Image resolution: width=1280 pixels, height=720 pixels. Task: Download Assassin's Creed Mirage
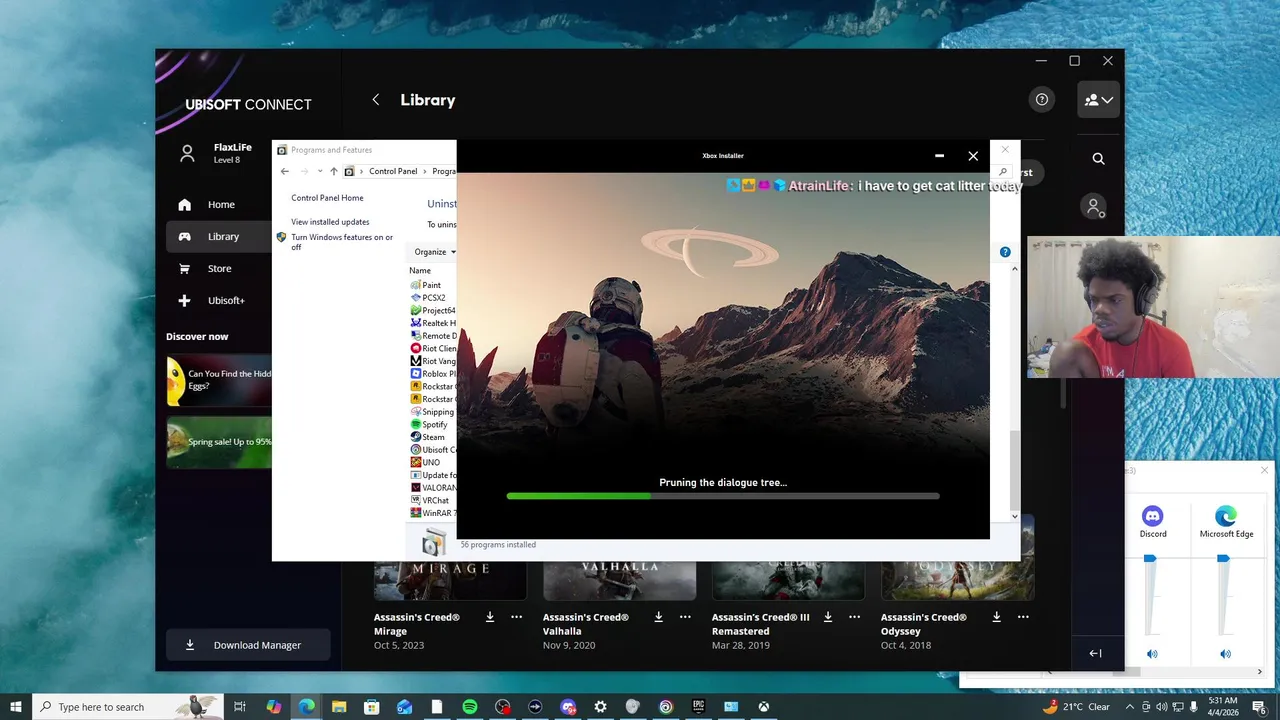tap(490, 617)
